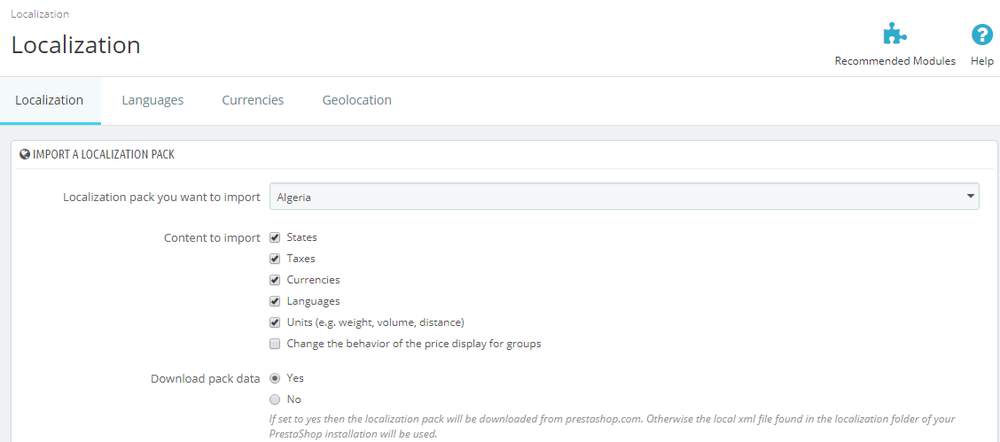This screenshot has height=442, width=1000.
Task: Select Yes for Download pack data
Action: (x=275, y=378)
